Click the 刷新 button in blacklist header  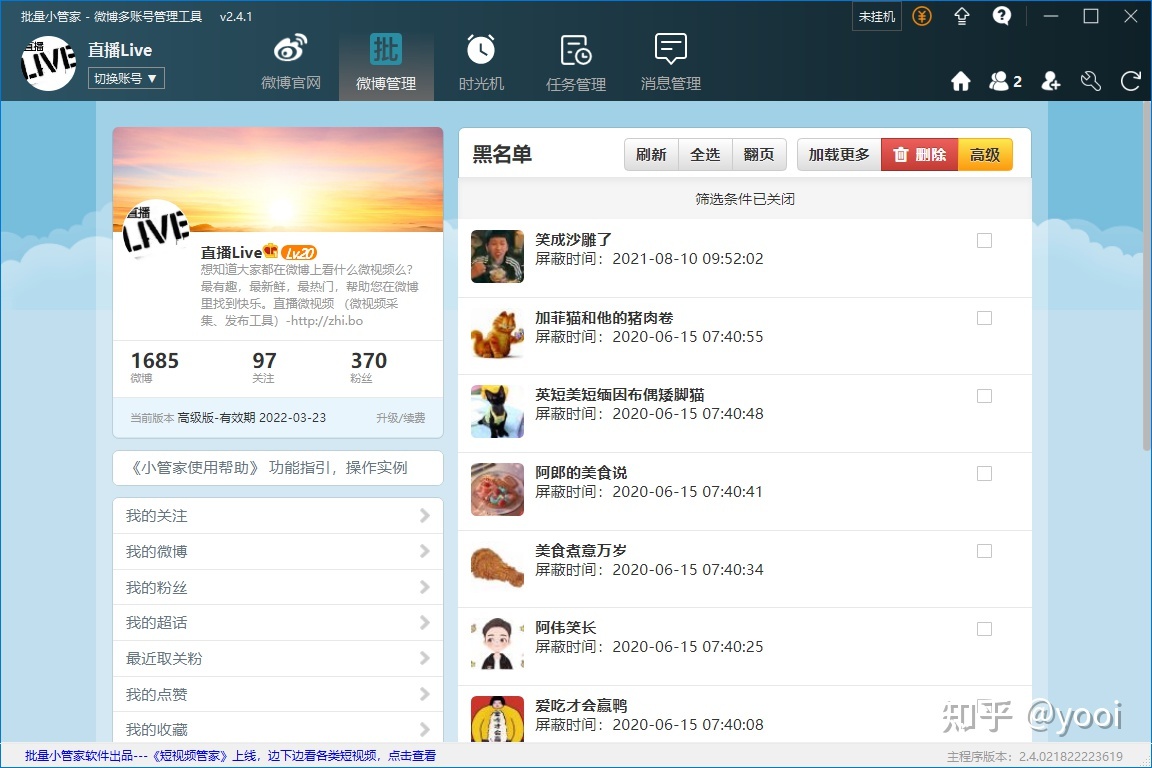click(x=651, y=154)
